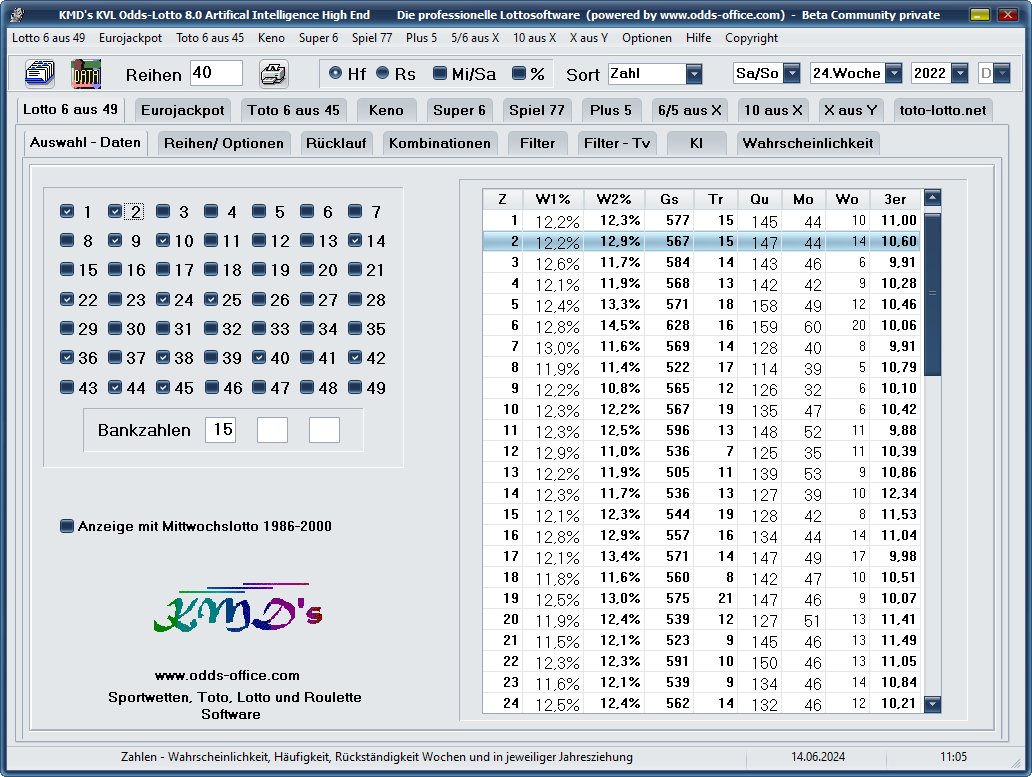Open the Eurojackpot menu
Viewport: 1032px width, 777px height.
click(x=130, y=38)
